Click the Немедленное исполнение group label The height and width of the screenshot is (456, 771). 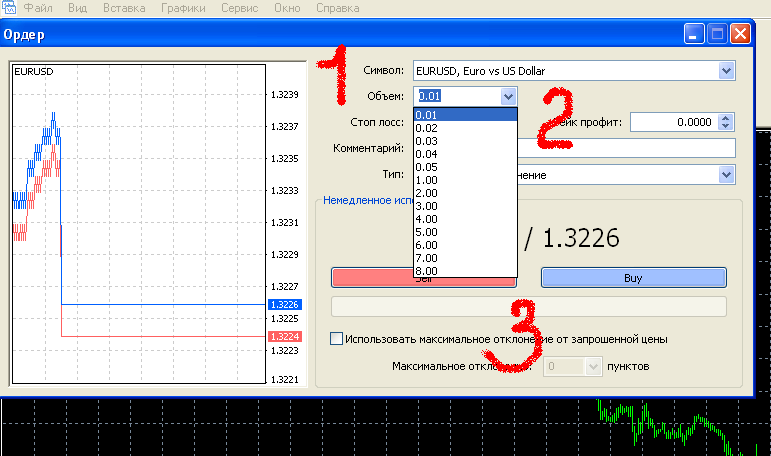(x=368, y=200)
